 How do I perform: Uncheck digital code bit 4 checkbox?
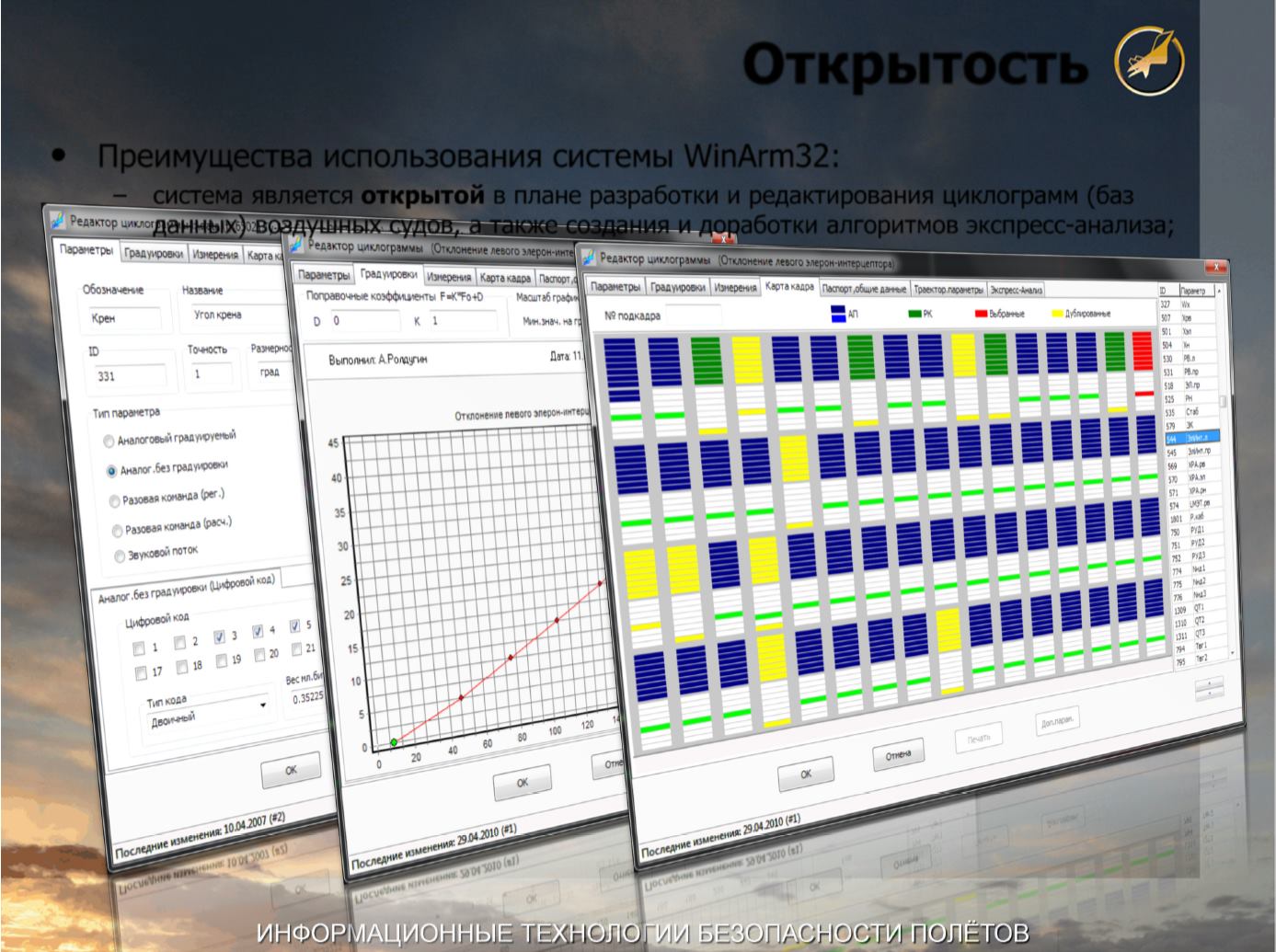point(258,631)
